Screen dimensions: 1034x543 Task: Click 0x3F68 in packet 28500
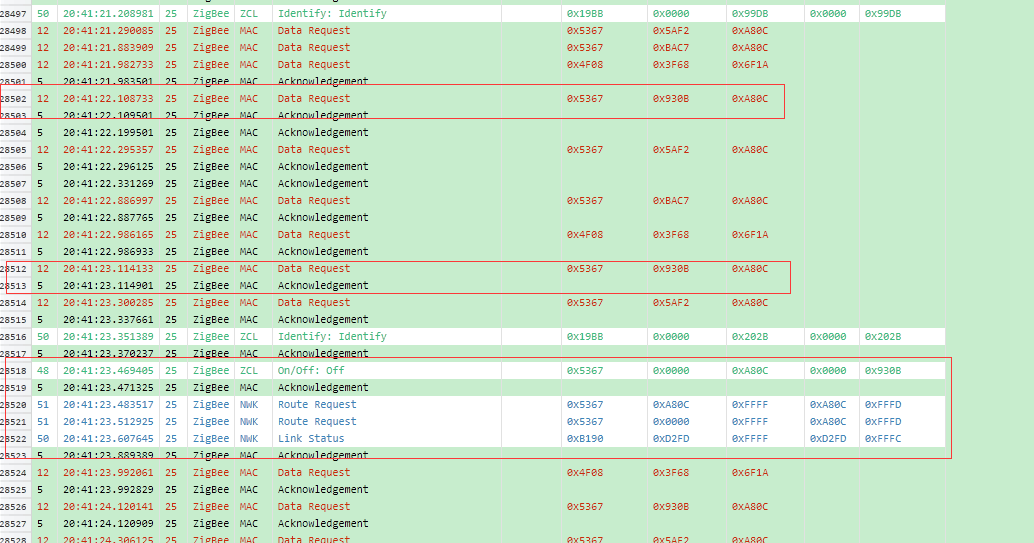[671, 65]
